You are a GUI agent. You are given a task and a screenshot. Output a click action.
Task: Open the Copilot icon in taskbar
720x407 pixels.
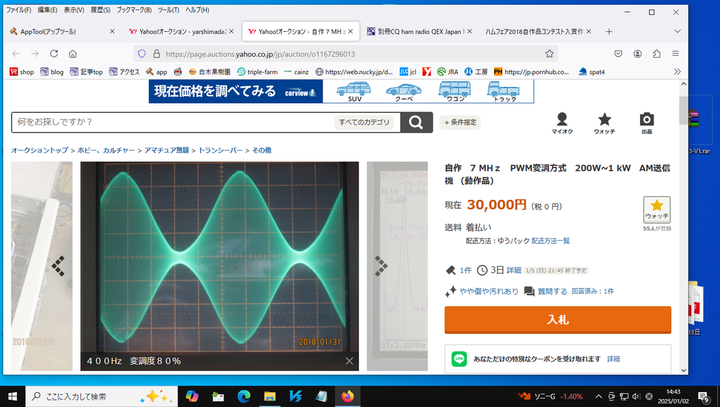(x=192, y=396)
